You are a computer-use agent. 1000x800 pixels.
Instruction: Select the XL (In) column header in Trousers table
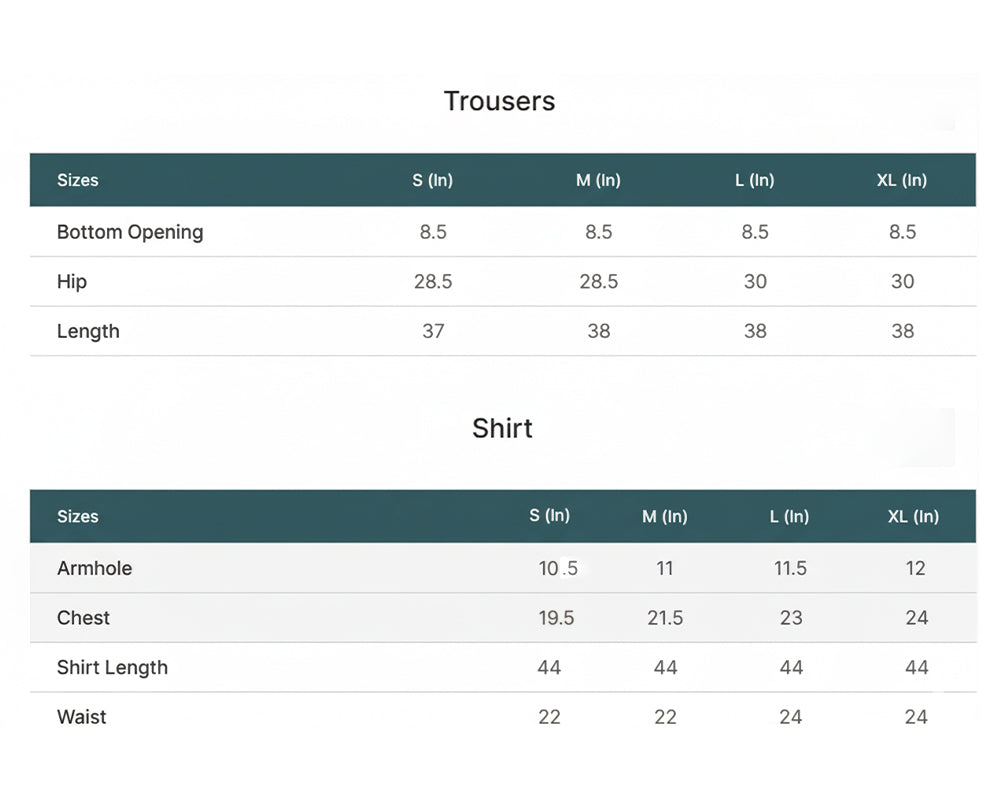(x=902, y=180)
